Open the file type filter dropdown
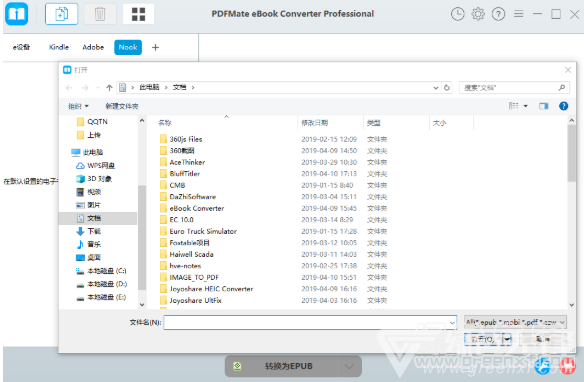The image size is (584, 382). click(515, 322)
